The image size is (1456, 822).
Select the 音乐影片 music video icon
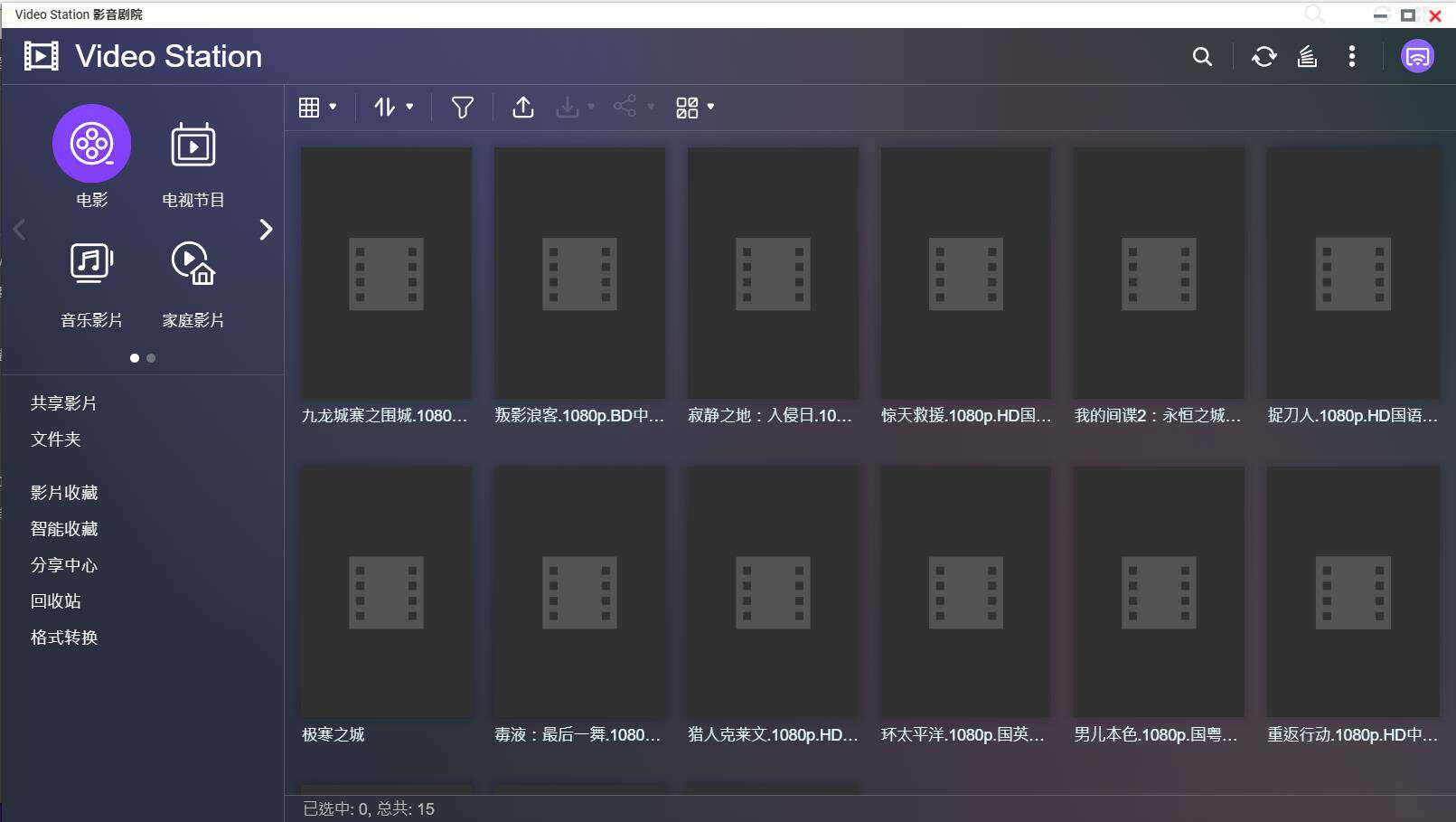(x=92, y=263)
